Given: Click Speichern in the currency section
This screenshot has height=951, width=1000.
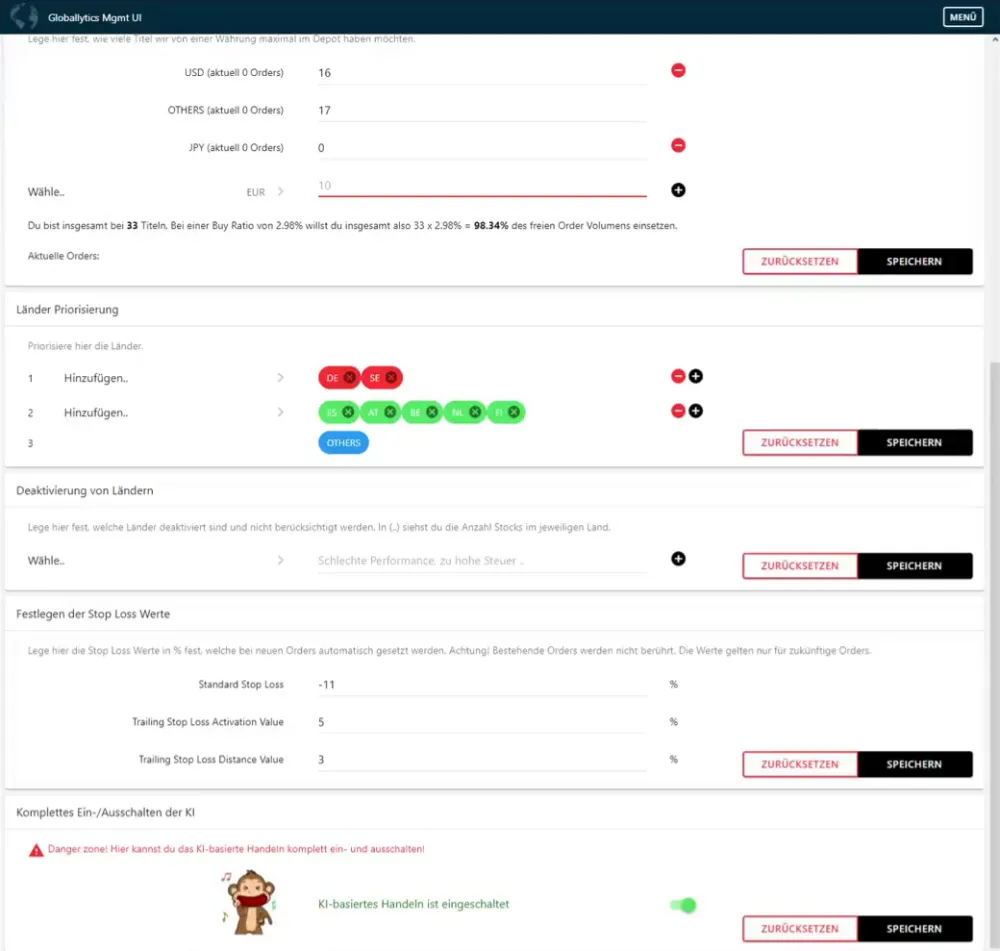Looking at the screenshot, I should tap(915, 262).
